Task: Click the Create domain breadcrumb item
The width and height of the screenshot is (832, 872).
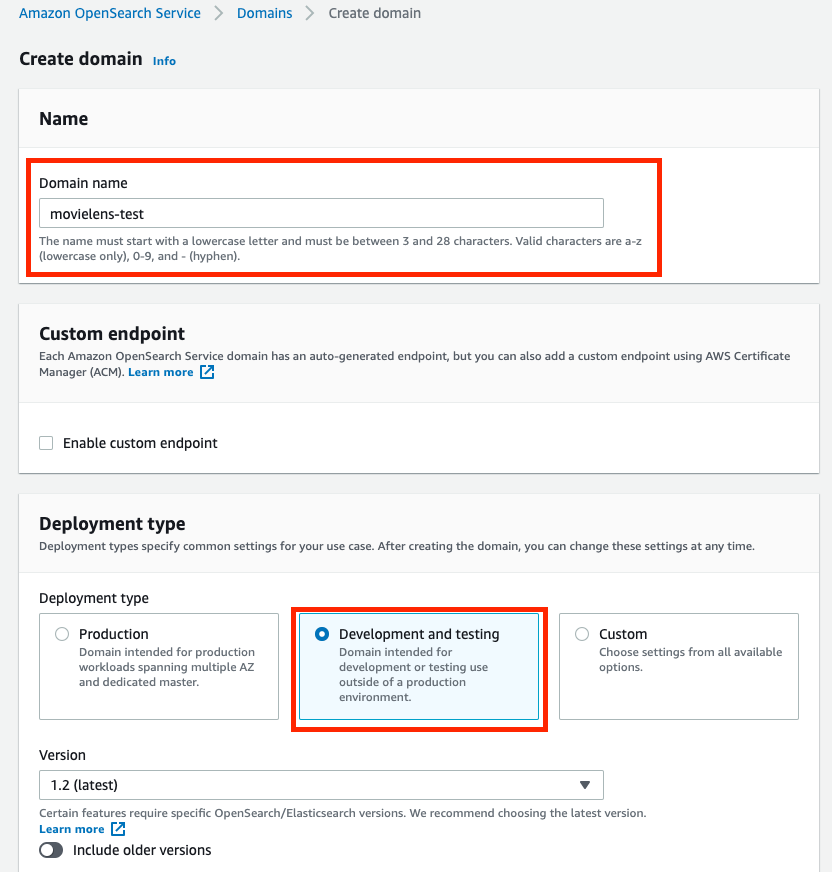Action: [x=375, y=14]
